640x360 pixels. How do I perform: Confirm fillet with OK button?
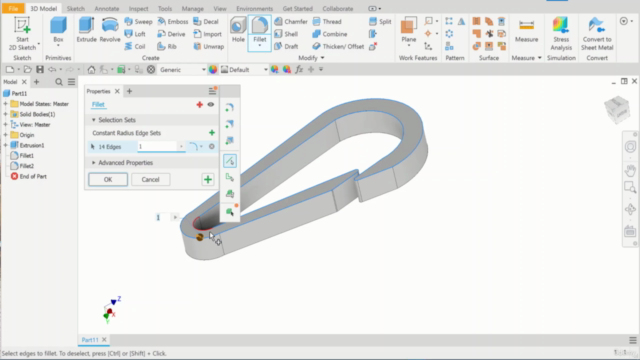point(108,180)
